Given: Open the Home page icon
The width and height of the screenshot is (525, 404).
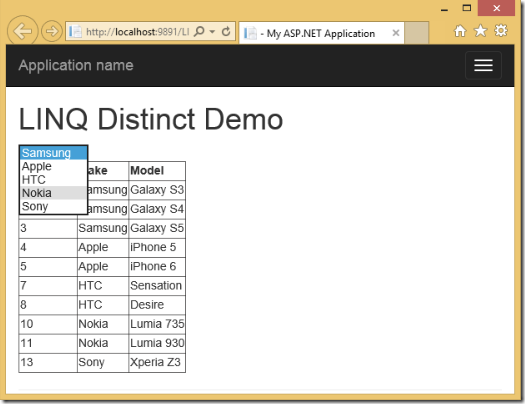Looking at the screenshot, I should (x=460, y=31).
